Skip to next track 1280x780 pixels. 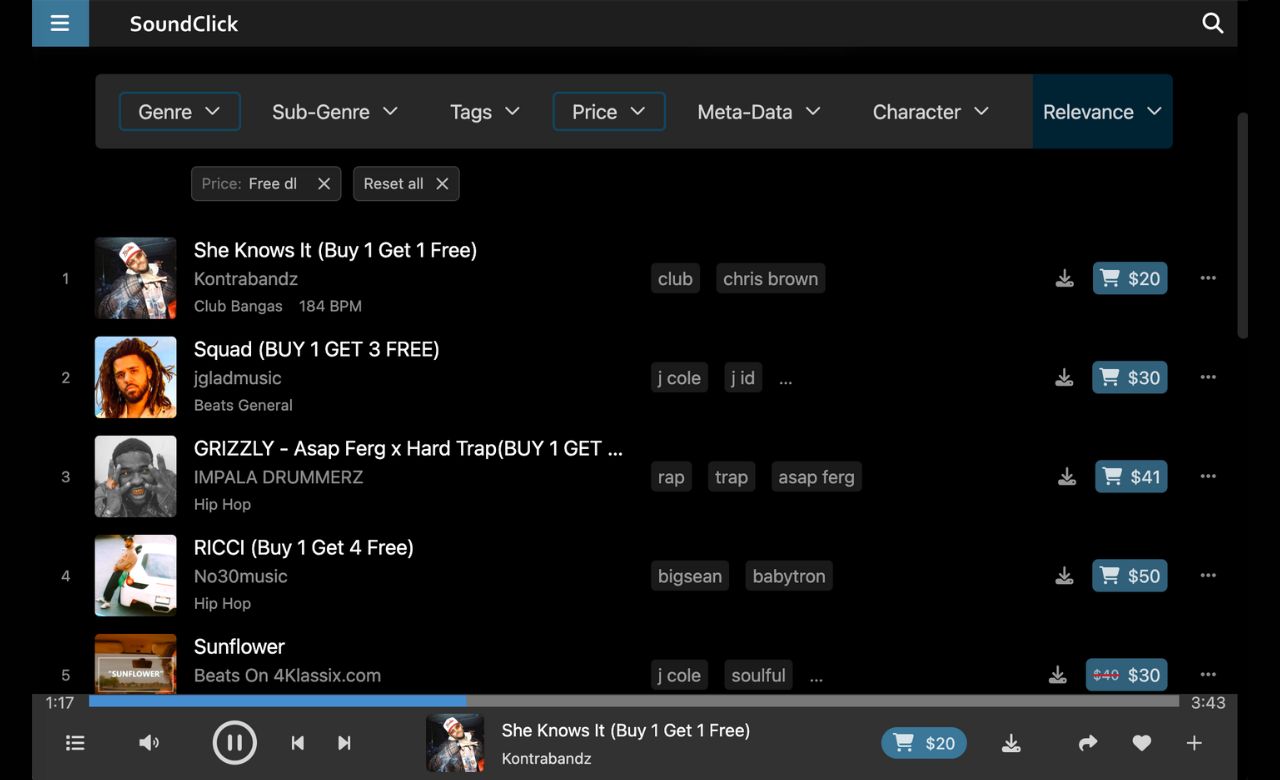point(344,743)
